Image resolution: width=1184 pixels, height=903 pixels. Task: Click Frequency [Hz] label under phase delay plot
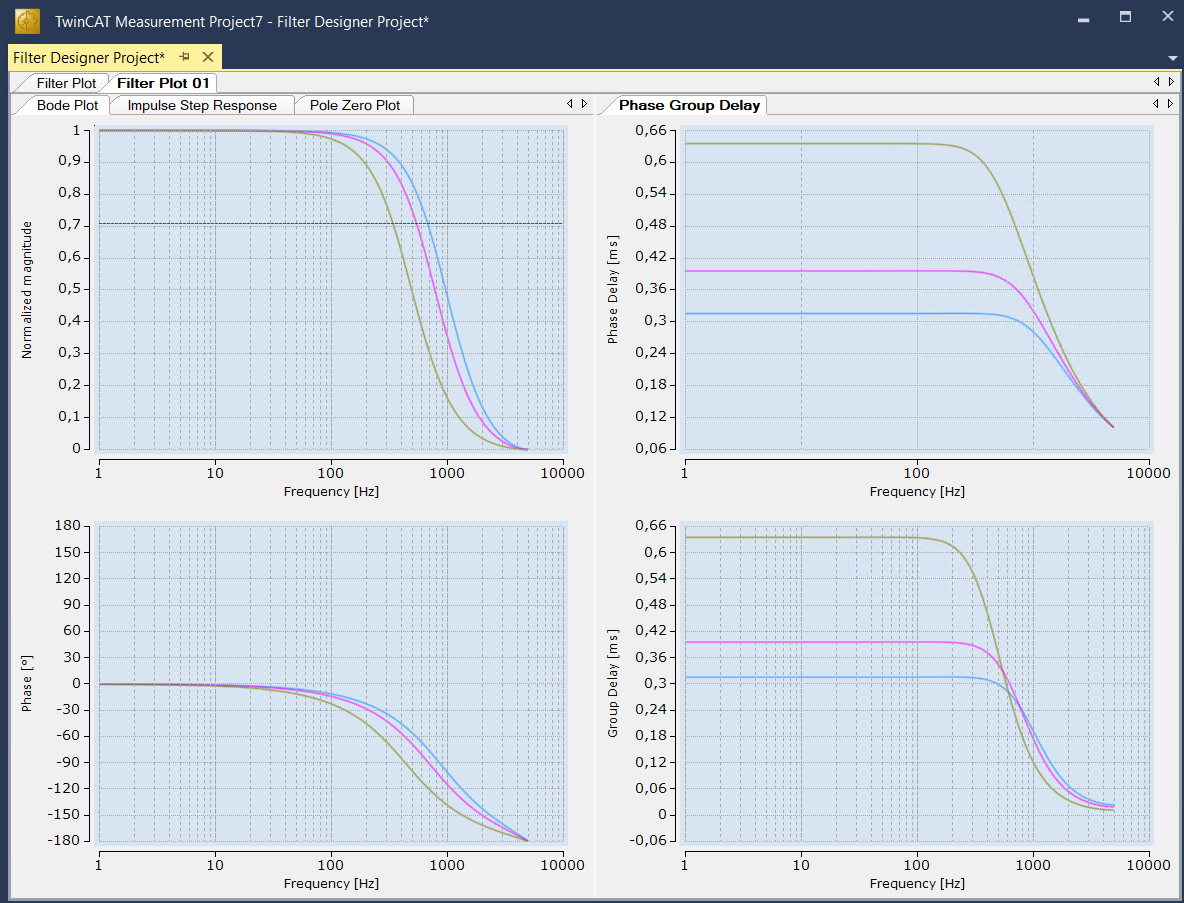pyautogui.click(x=917, y=492)
